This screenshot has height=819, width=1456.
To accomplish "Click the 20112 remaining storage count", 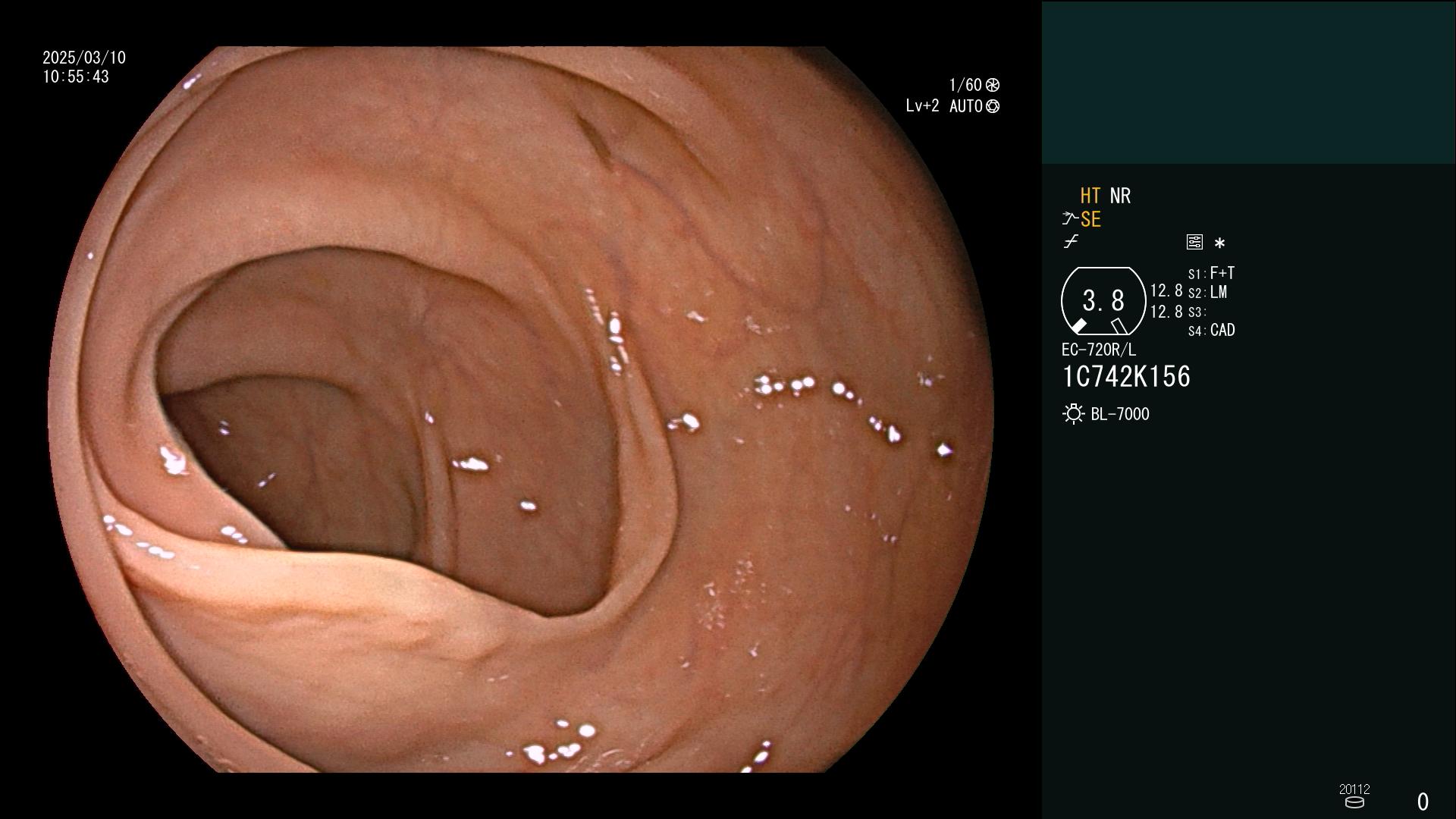I will point(1354,789).
